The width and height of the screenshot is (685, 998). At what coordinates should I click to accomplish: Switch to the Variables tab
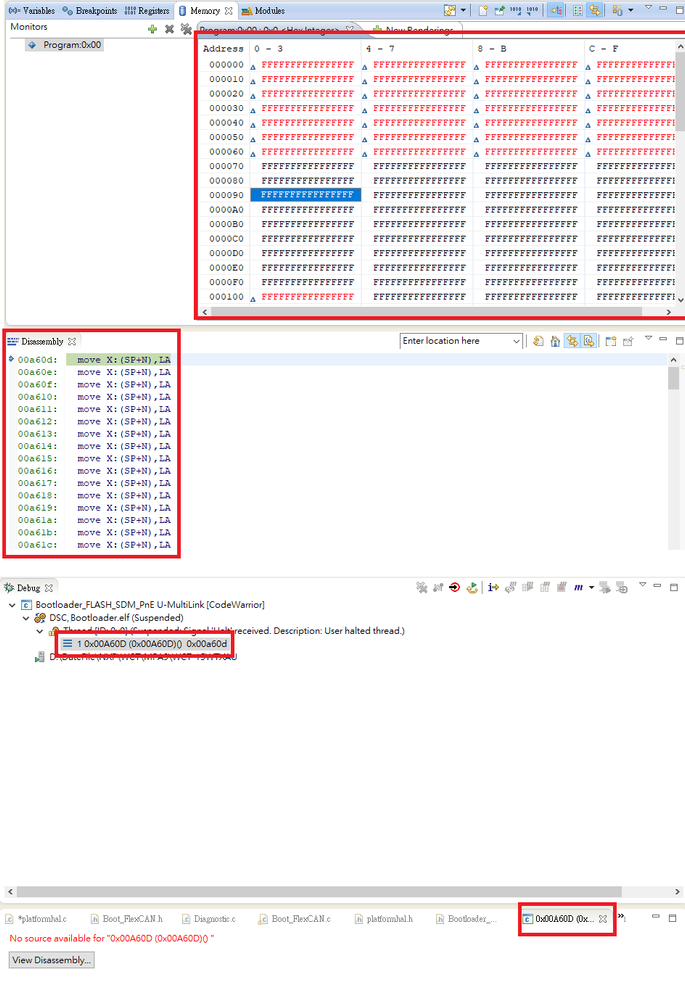(x=32, y=11)
